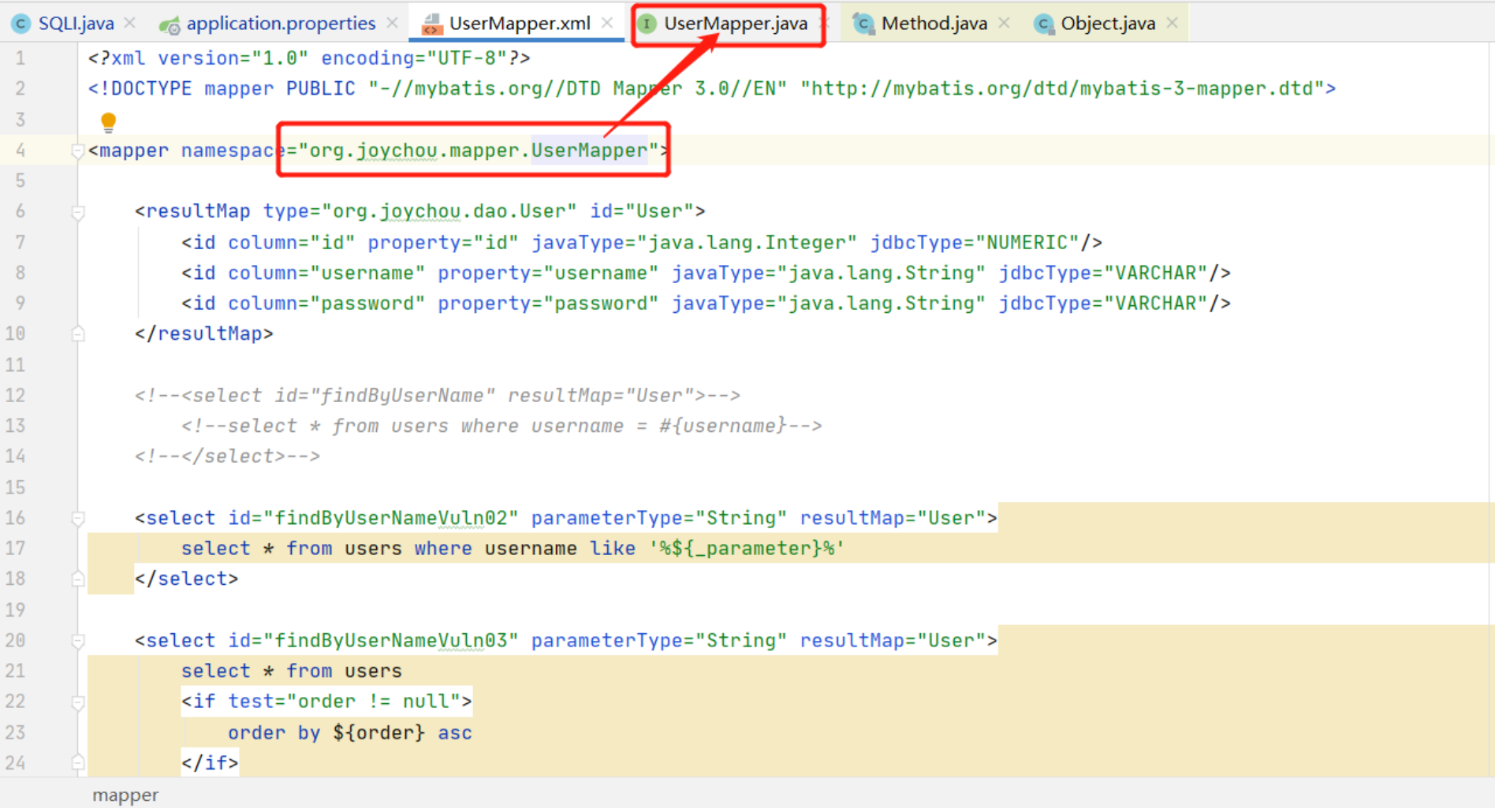Close the SQLI.java tab

point(130,23)
